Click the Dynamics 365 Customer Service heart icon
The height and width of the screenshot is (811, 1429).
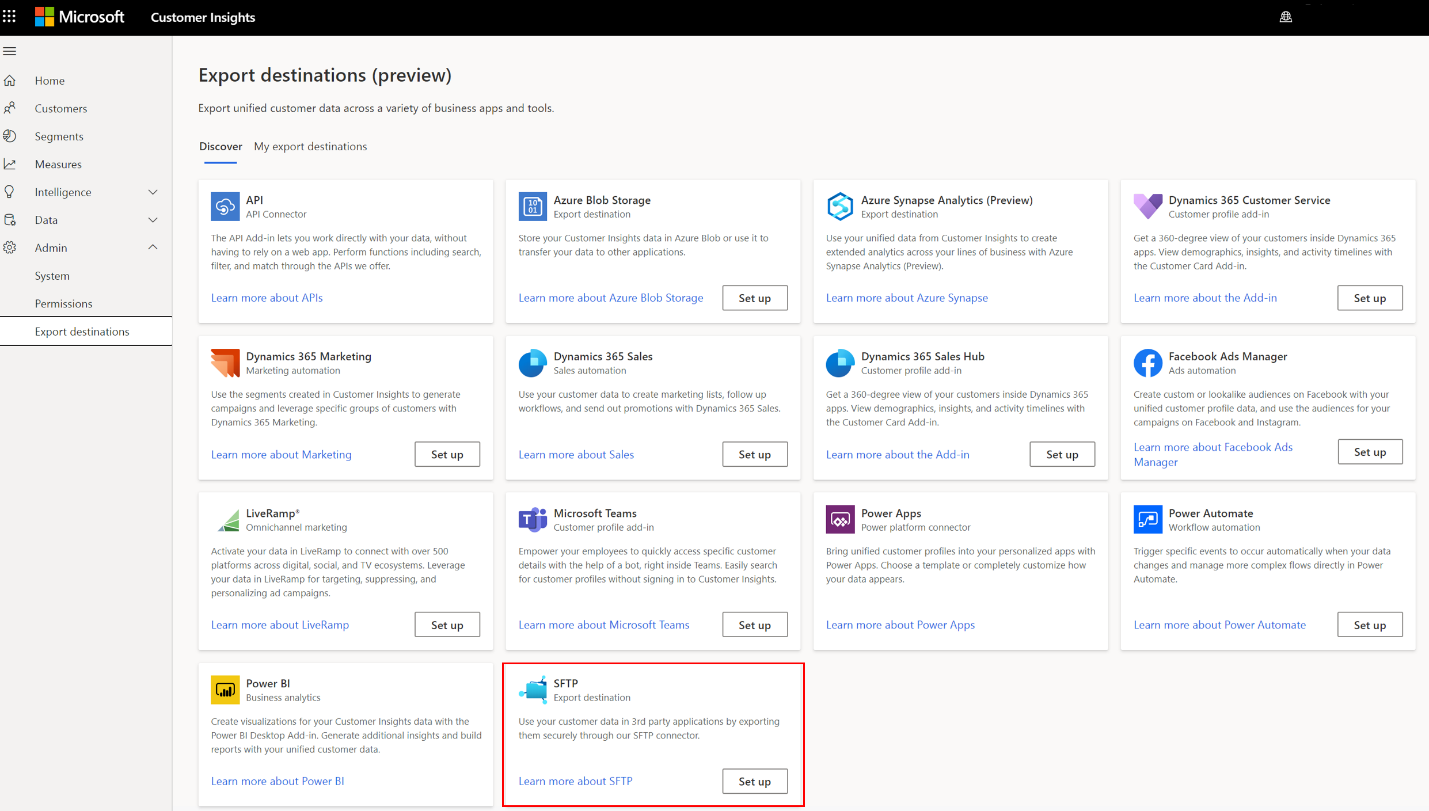[x=1147, y=206]
